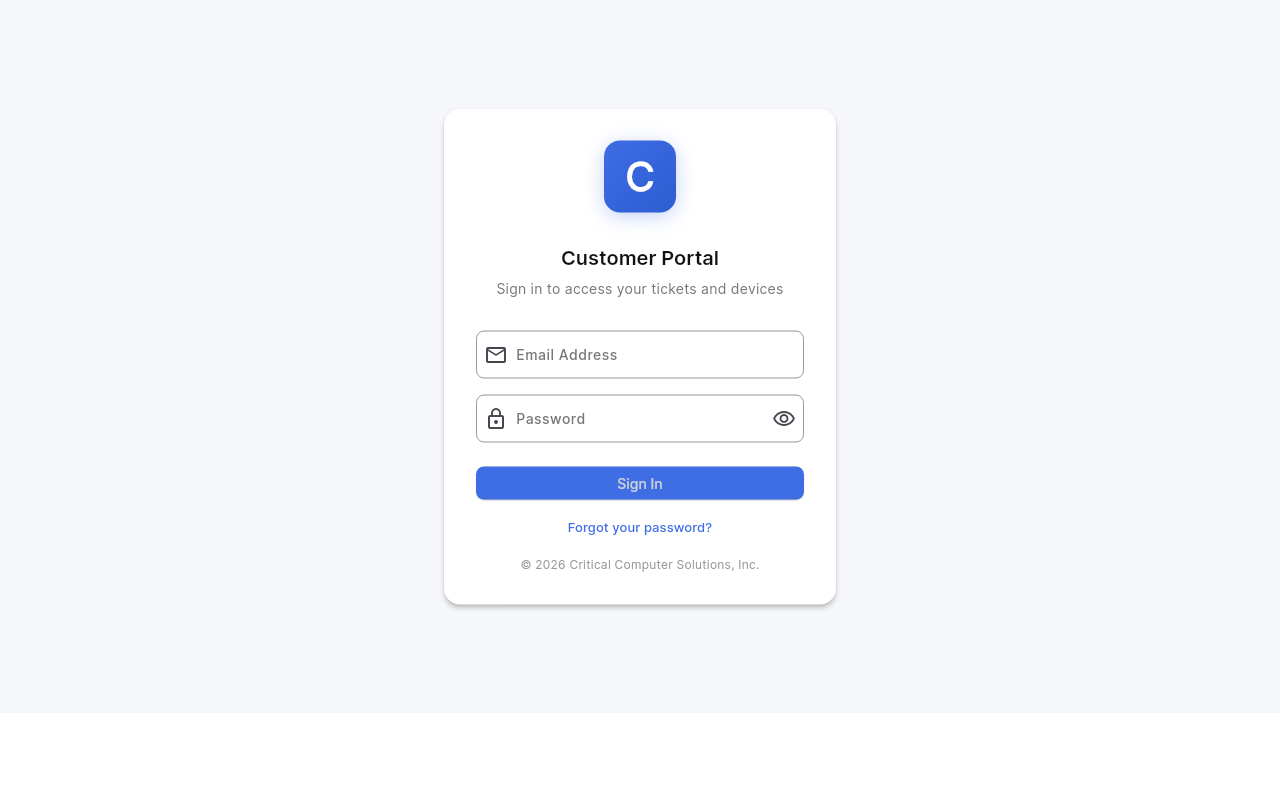This screenshot has width=1280, height=800.
Task: Open the "Forgot your password?" link
Action: pyautogui.click(x=639, y=527)
